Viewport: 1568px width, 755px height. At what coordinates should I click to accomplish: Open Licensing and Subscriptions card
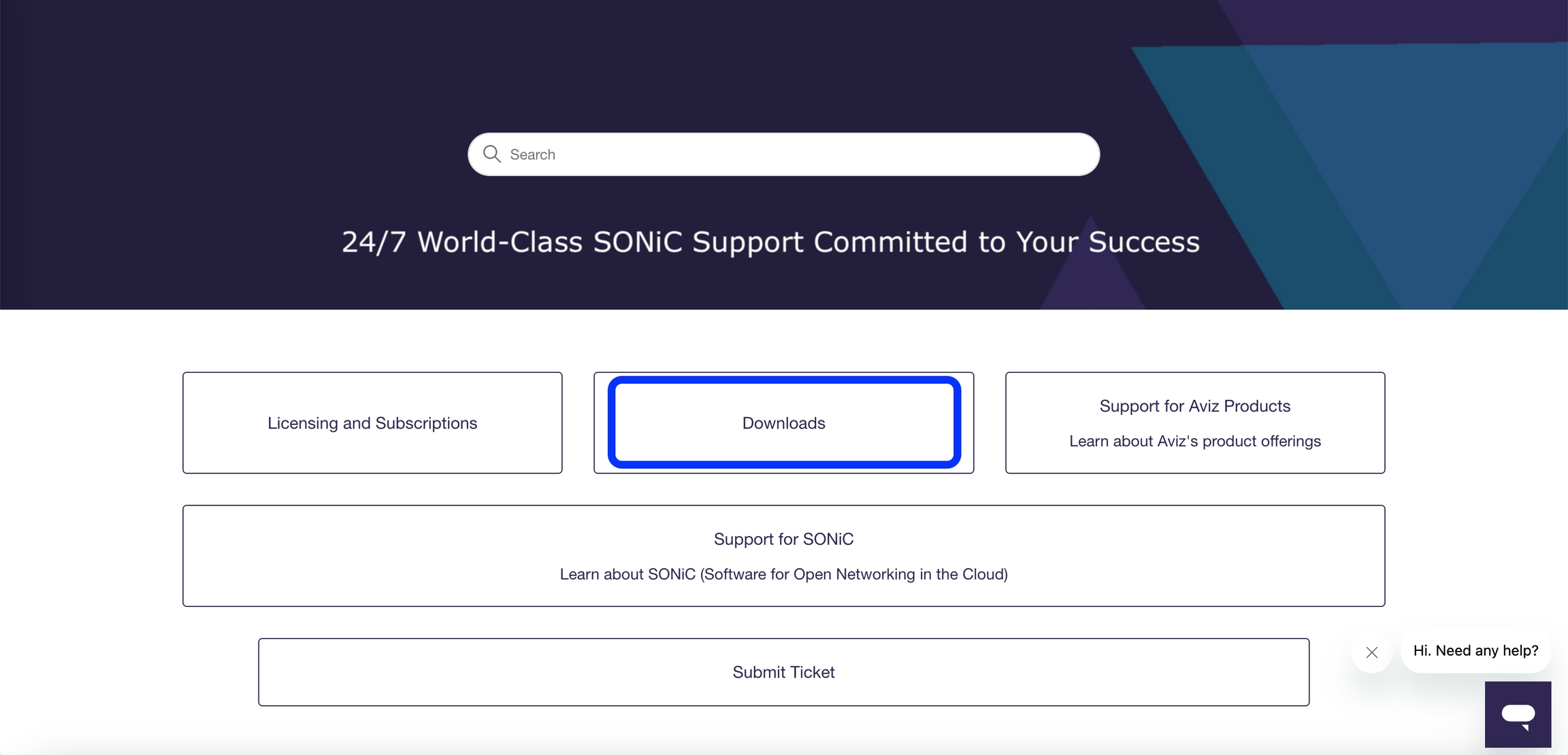[x=372, y=423]
